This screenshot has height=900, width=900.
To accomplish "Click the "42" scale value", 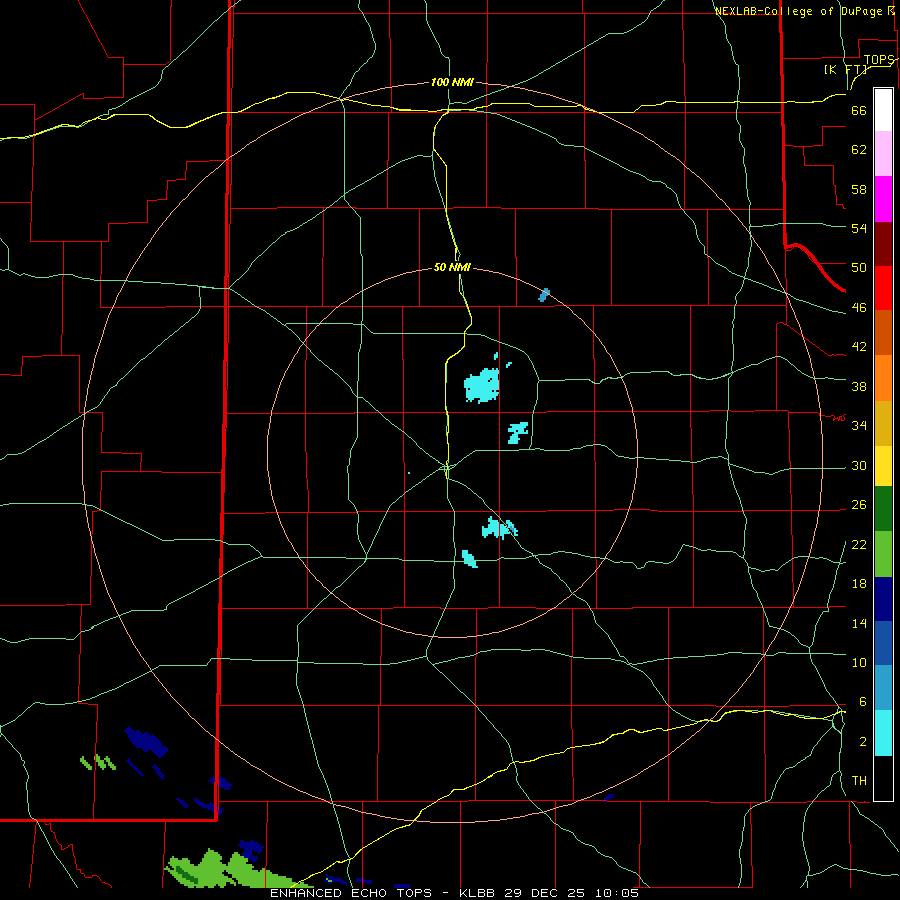I will coord(859,347).
